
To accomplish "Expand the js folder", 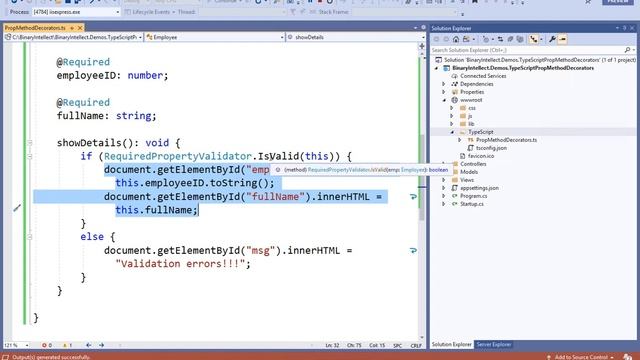I will pos(452,116).
